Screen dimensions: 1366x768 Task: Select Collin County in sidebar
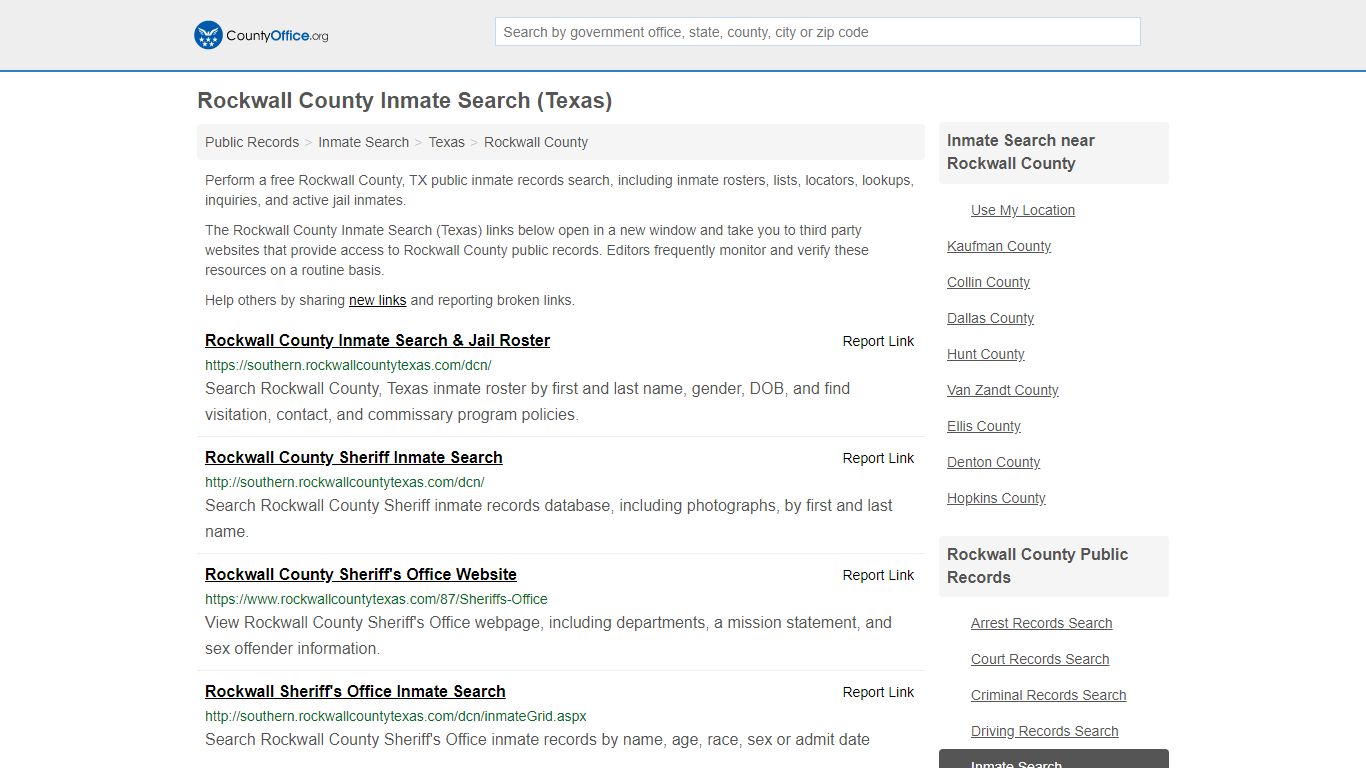(988, 282)
